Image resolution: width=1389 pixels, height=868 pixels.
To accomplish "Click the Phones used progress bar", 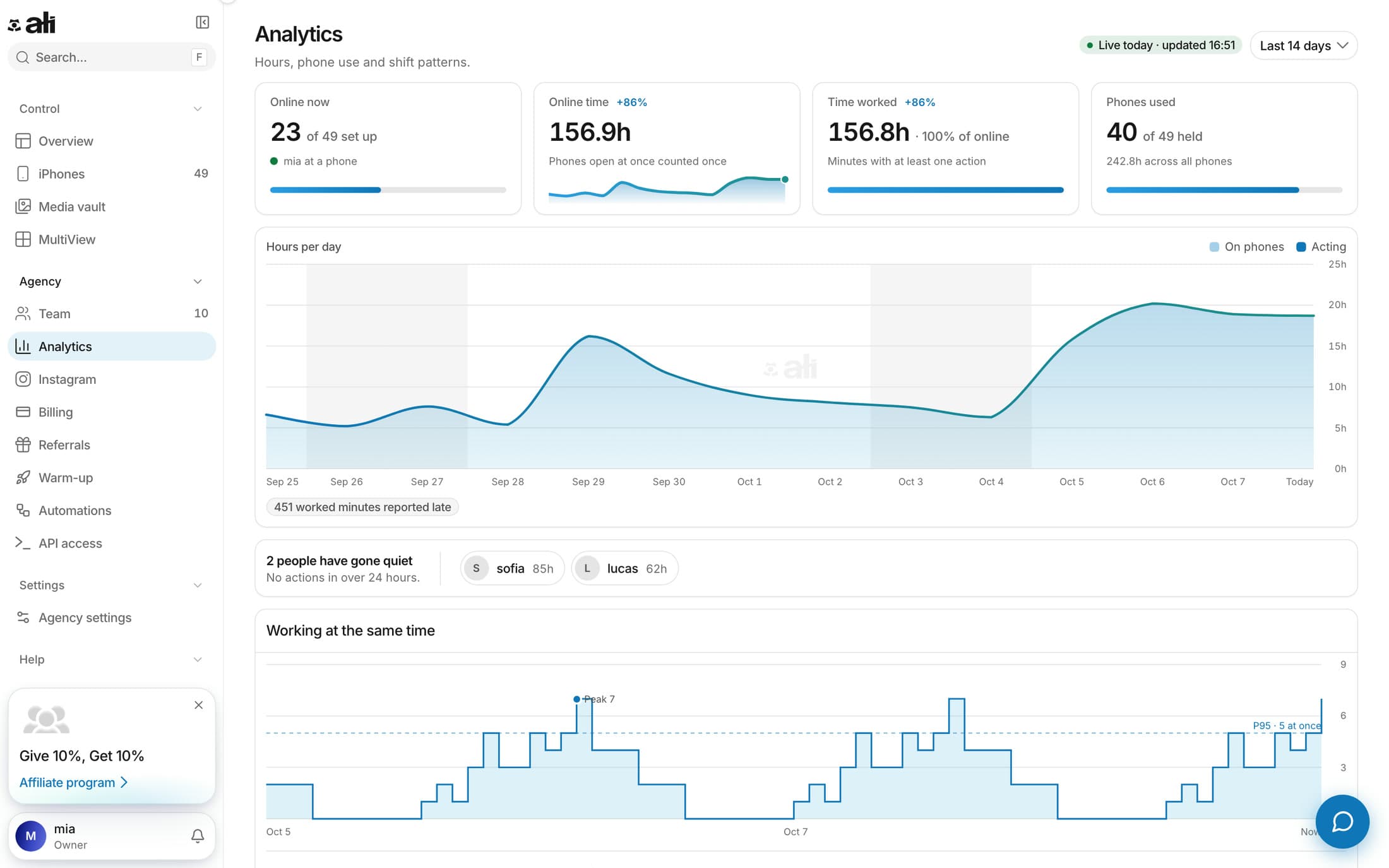I will (1224, 190).
